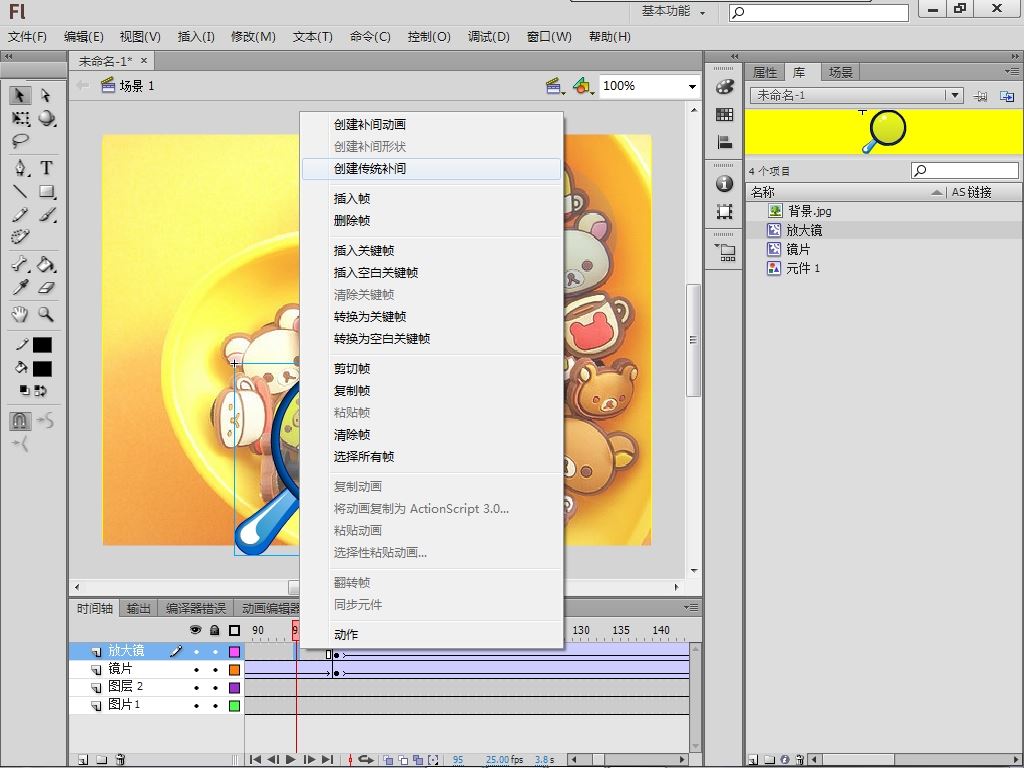This screenshot has height=768, width=1024.
Task: Select the Bone tool
Action: [x=20, y=264]
